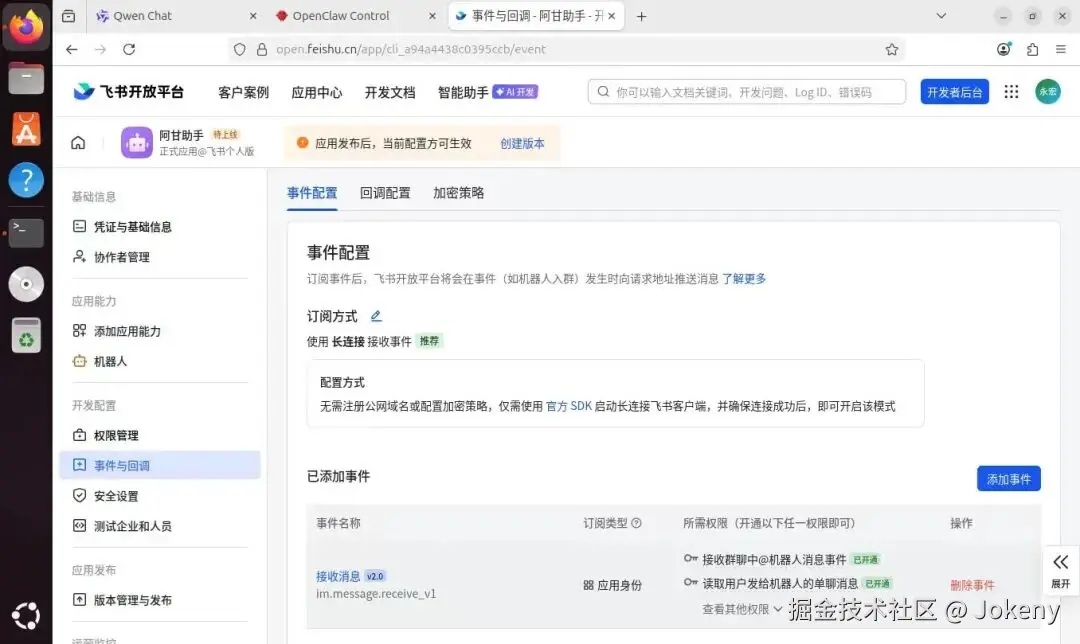Viewport: 1080px width, 644px height.
Task: Click the 开发者后台 button
Action: click(x=955, y=92)
